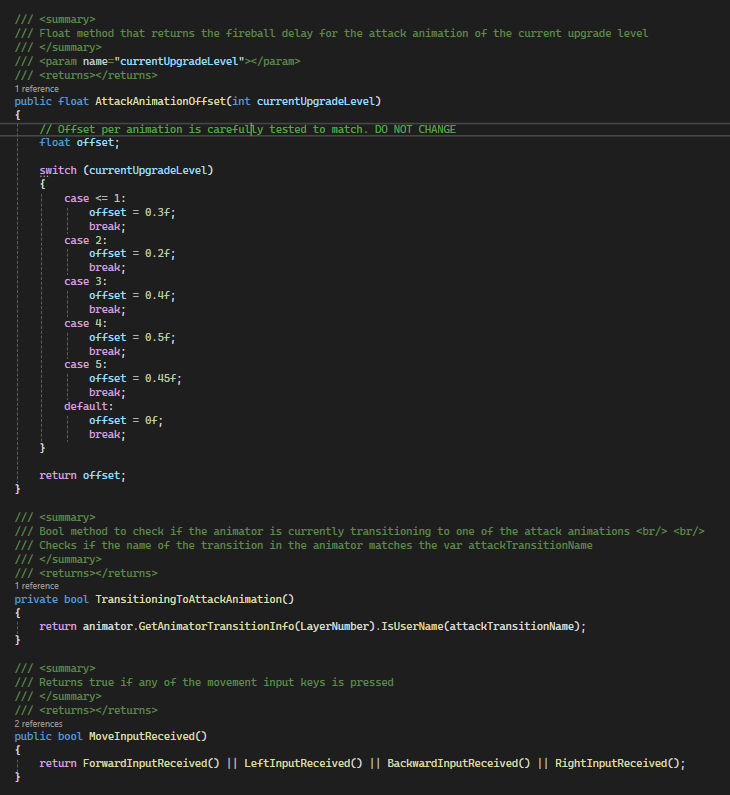
Task: Click the attackTransitionName argument
Action: click(510, 626)
